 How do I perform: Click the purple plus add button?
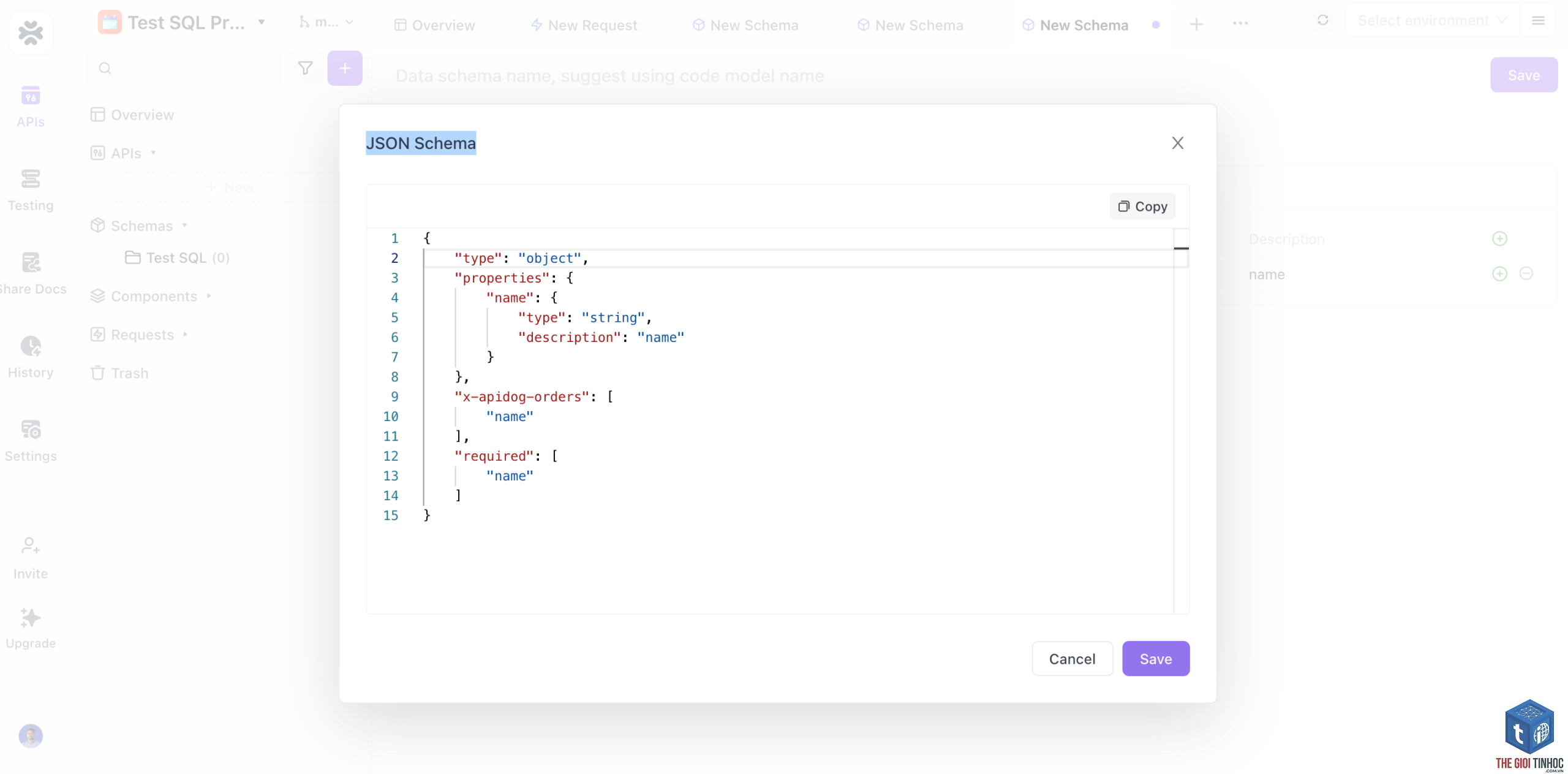coord(345,68)
